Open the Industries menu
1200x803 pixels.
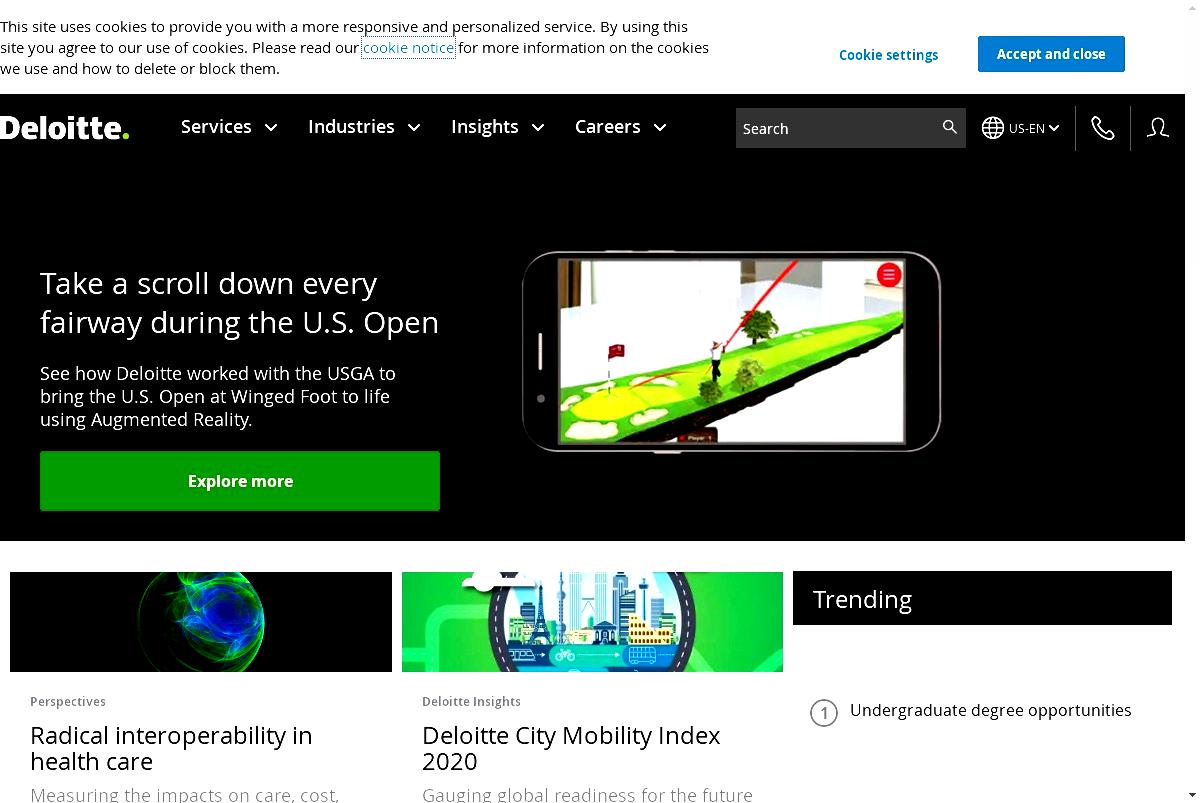351,127
